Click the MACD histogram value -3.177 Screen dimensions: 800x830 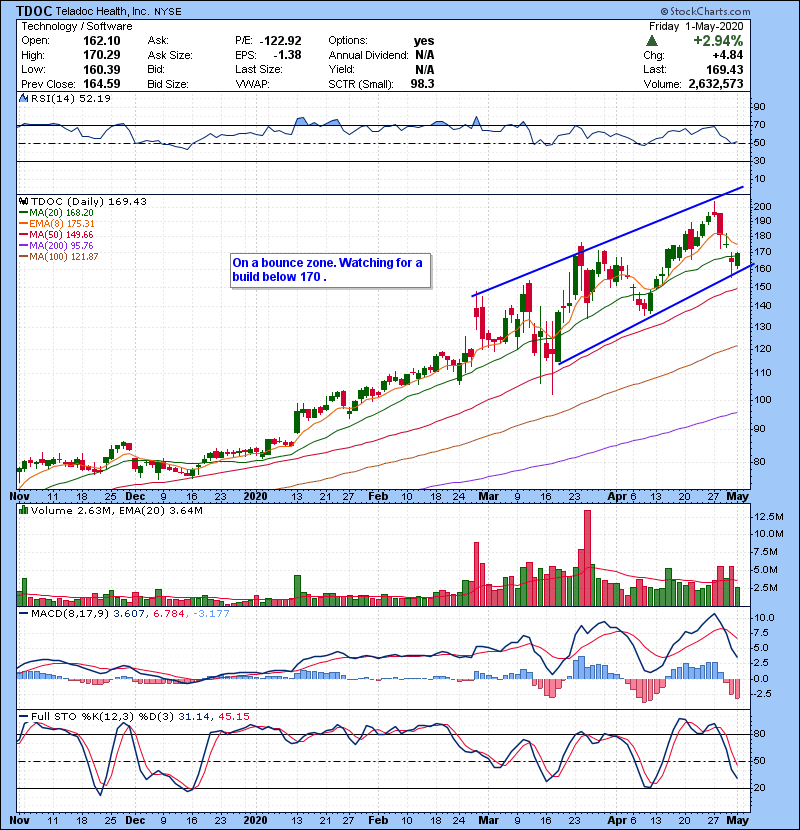click(x=211, y=614)
